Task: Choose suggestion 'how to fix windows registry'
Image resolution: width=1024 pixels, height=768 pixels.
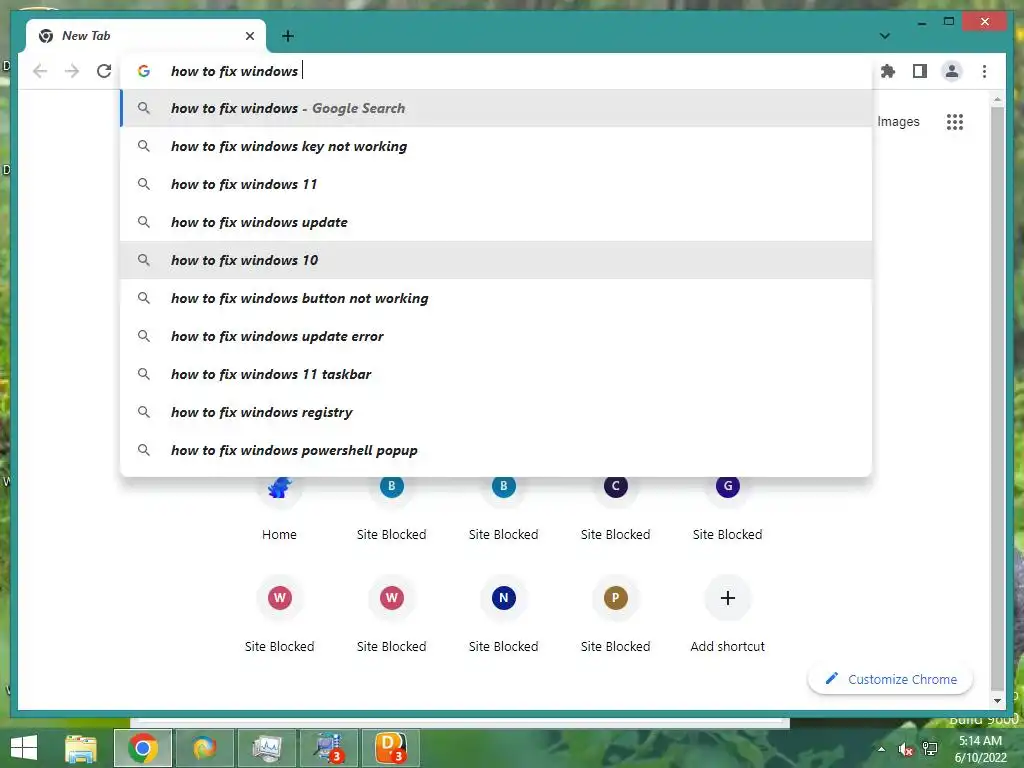Action: click(496, 412)
